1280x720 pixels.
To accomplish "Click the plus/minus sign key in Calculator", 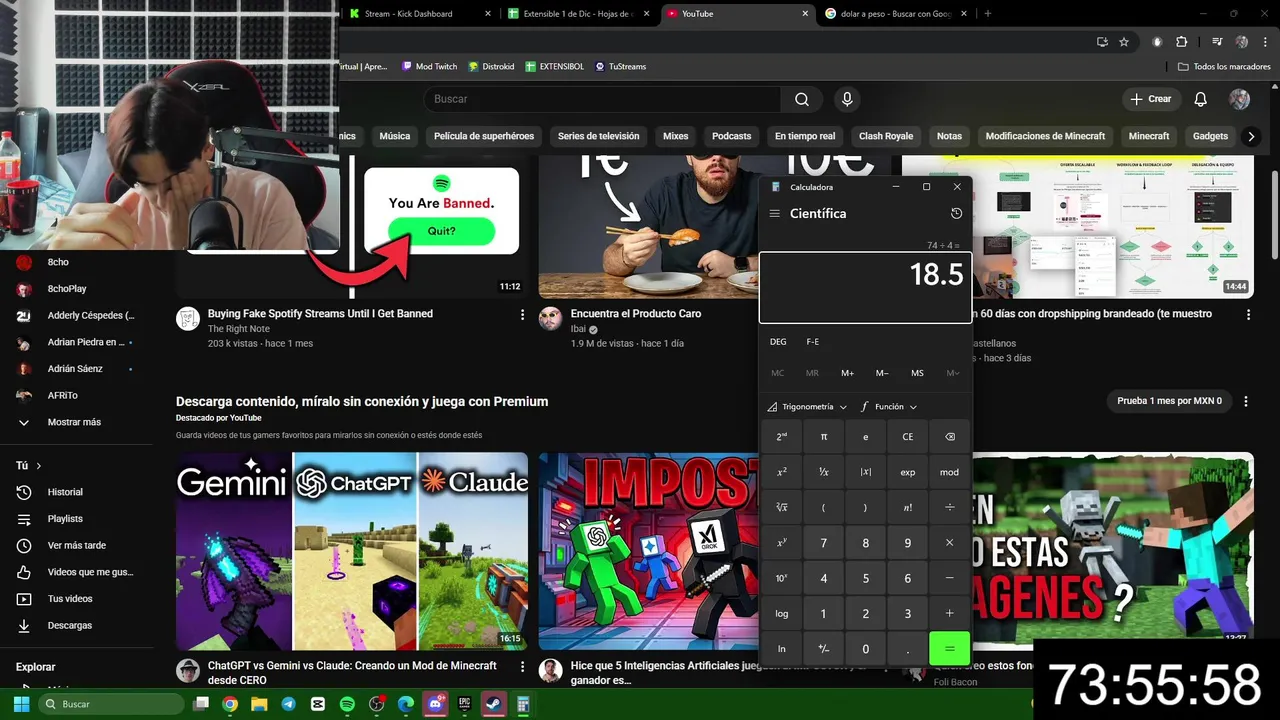I will [x=824, y=649].
